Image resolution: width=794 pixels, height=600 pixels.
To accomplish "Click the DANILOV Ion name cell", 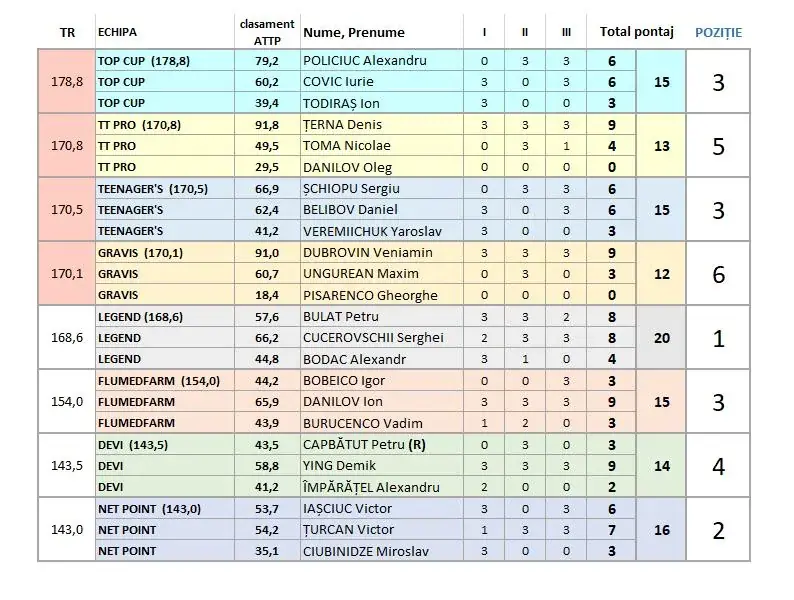I will (x=382, y=402).
